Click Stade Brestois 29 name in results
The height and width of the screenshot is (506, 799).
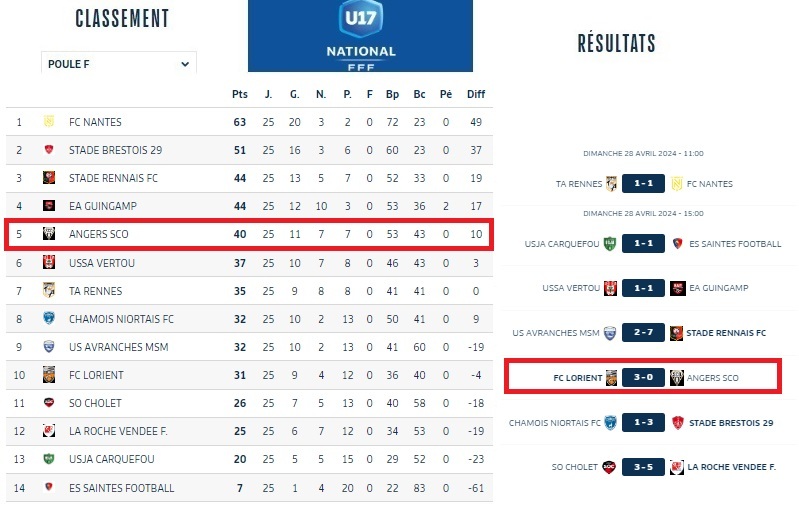pyautogui.click(x=731, y=422)
